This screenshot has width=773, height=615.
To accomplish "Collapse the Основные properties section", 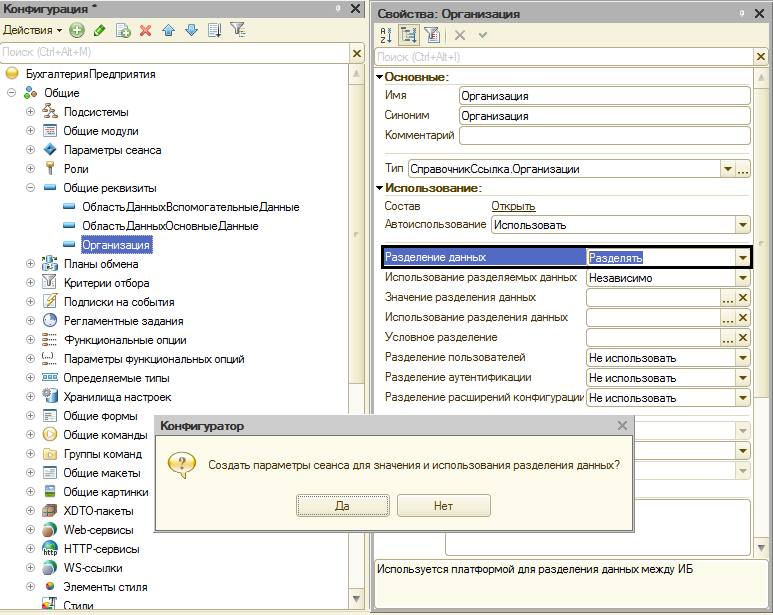I will (x=380, y=77).
